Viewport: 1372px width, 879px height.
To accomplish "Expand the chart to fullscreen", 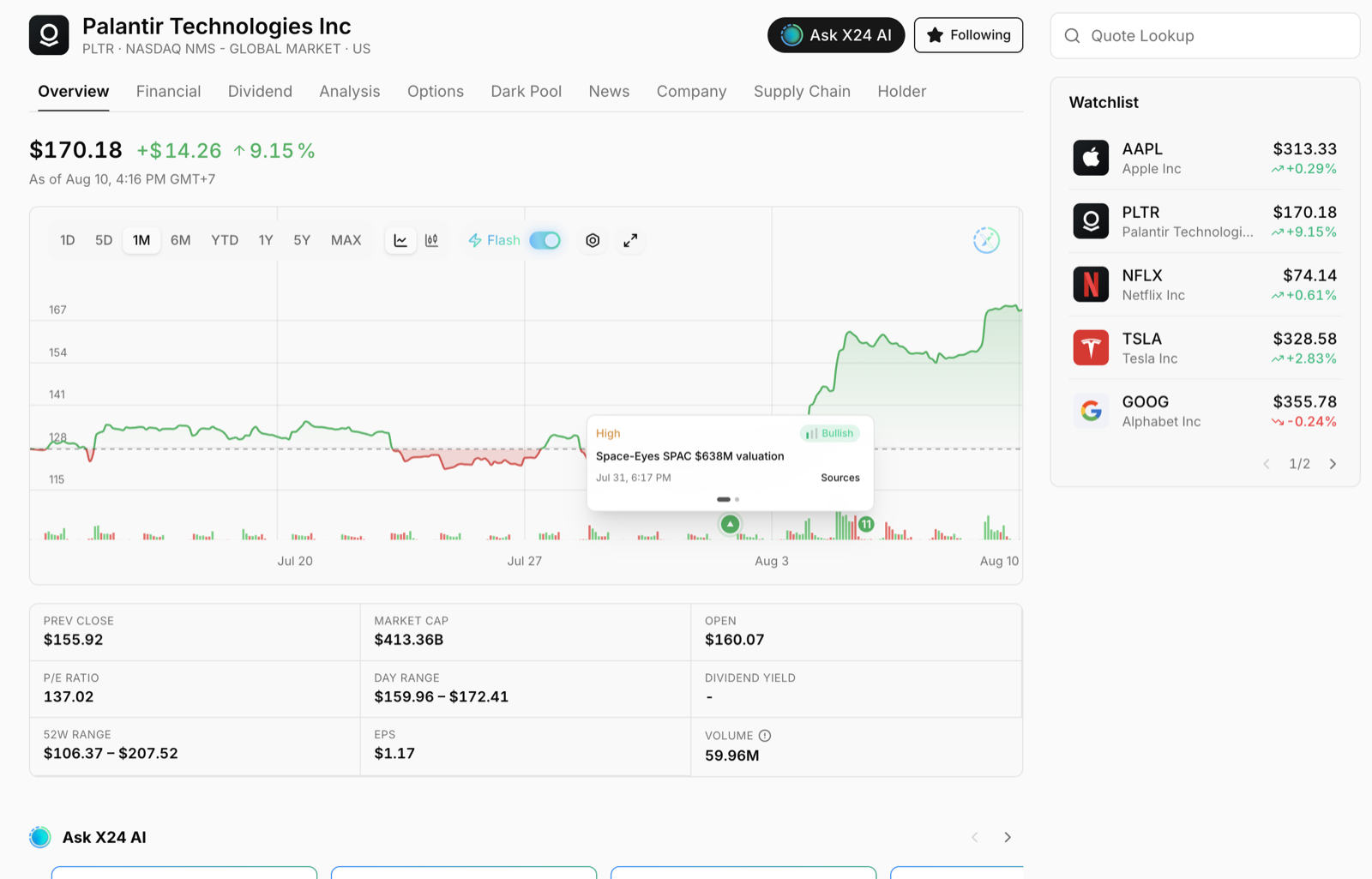I will (x=630, y=241).
